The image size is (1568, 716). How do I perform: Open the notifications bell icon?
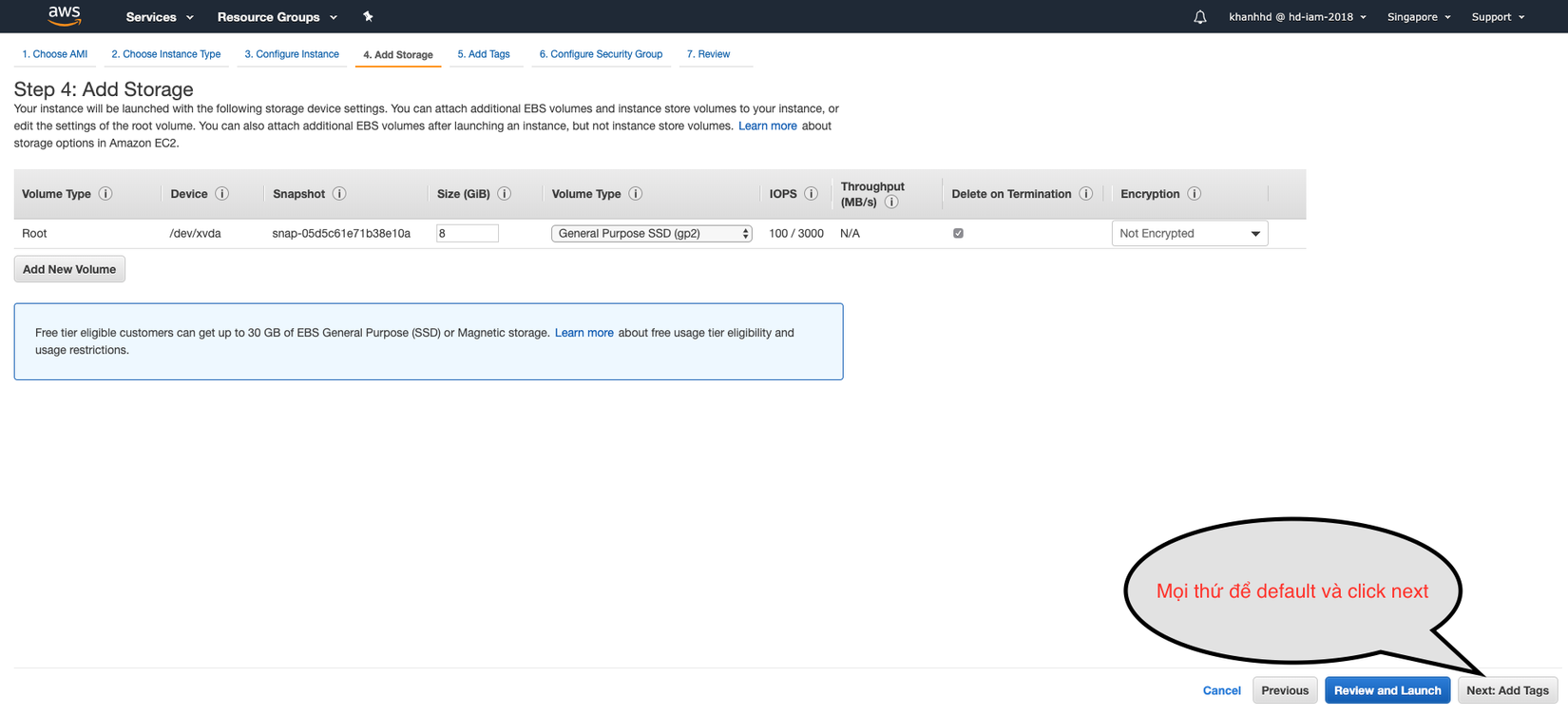click(x=1200, y=17)
